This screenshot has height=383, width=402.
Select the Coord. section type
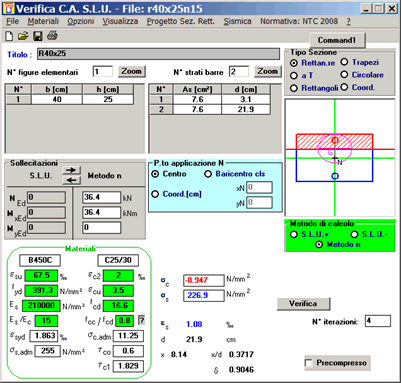344,88
